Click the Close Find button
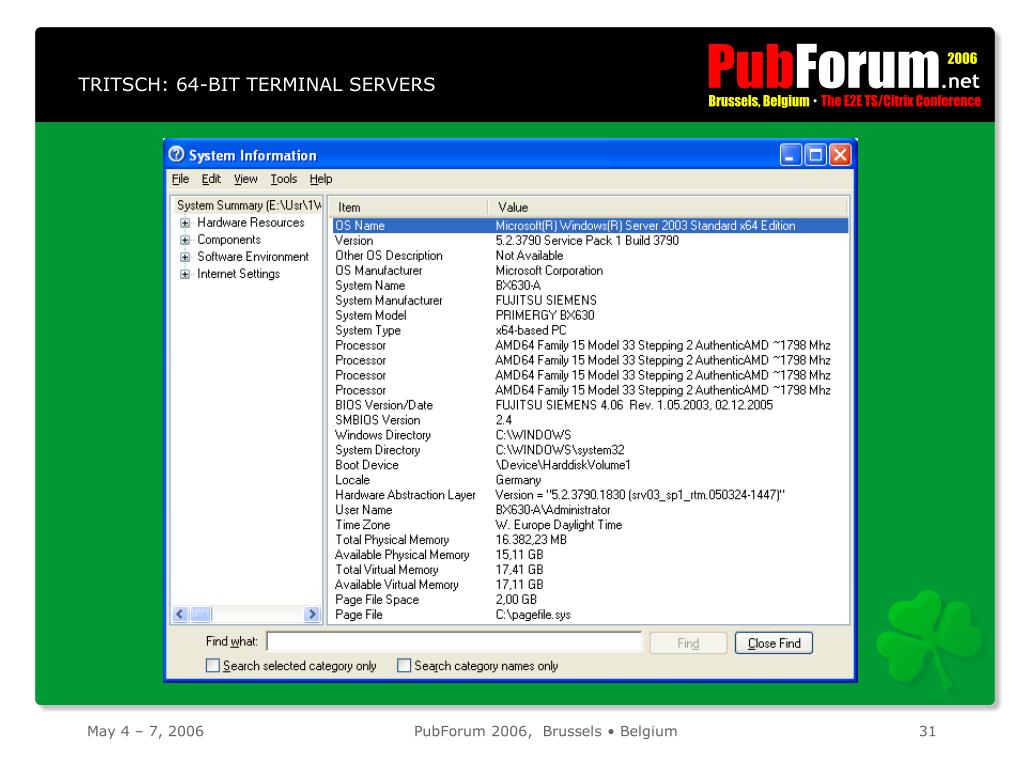Image resolution: width=1024 pixels, height=768 pixels. click(x=774, y=643)
